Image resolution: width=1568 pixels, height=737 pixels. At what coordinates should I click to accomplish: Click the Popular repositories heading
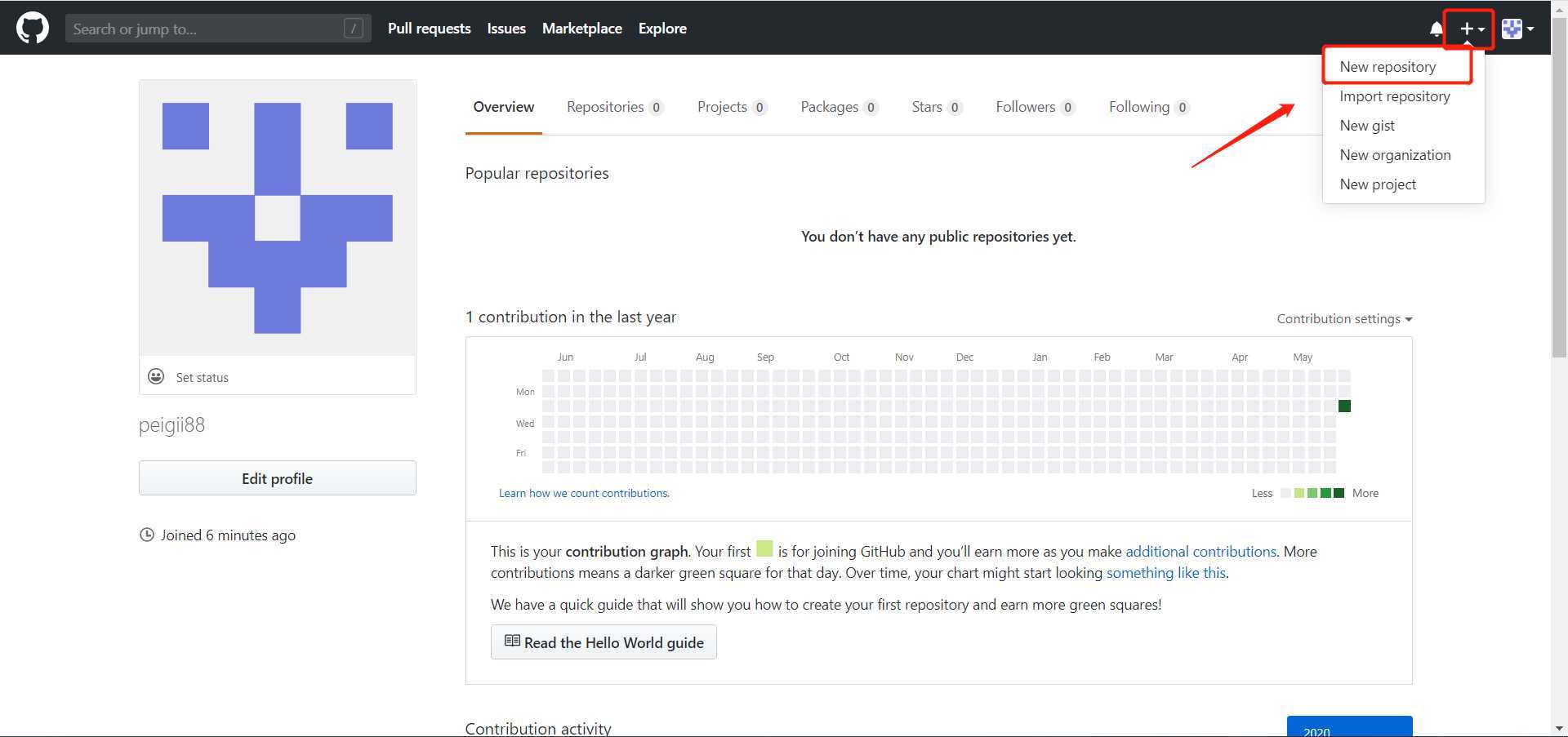[x=537, y=173]
